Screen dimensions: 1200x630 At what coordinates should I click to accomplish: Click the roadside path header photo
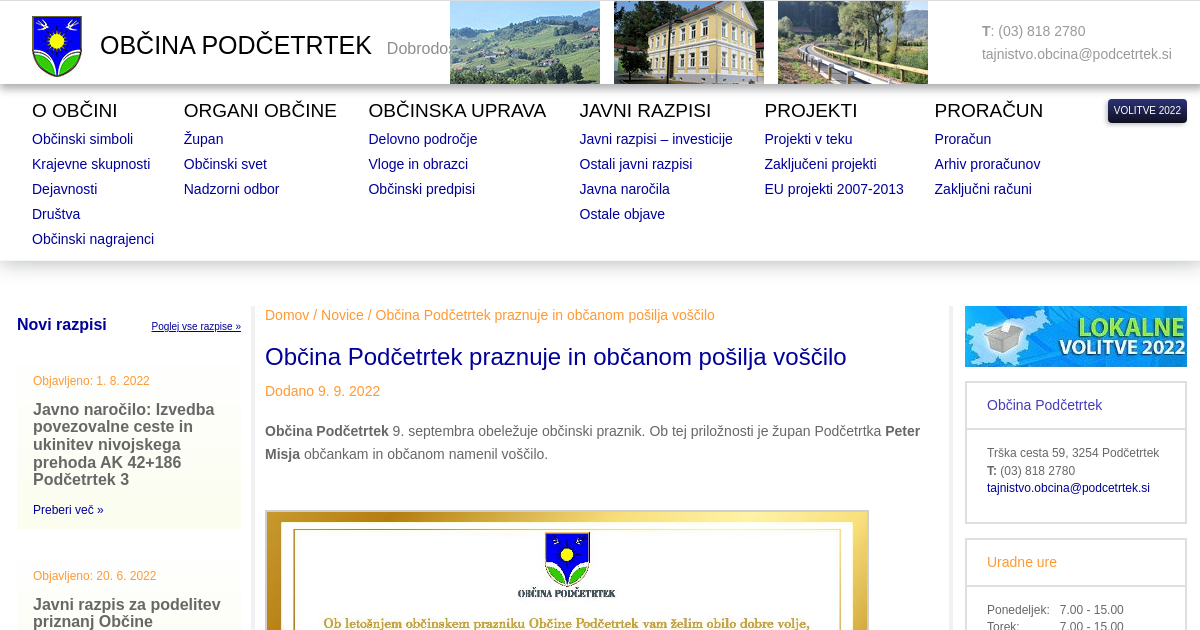(x=852, y=43)
